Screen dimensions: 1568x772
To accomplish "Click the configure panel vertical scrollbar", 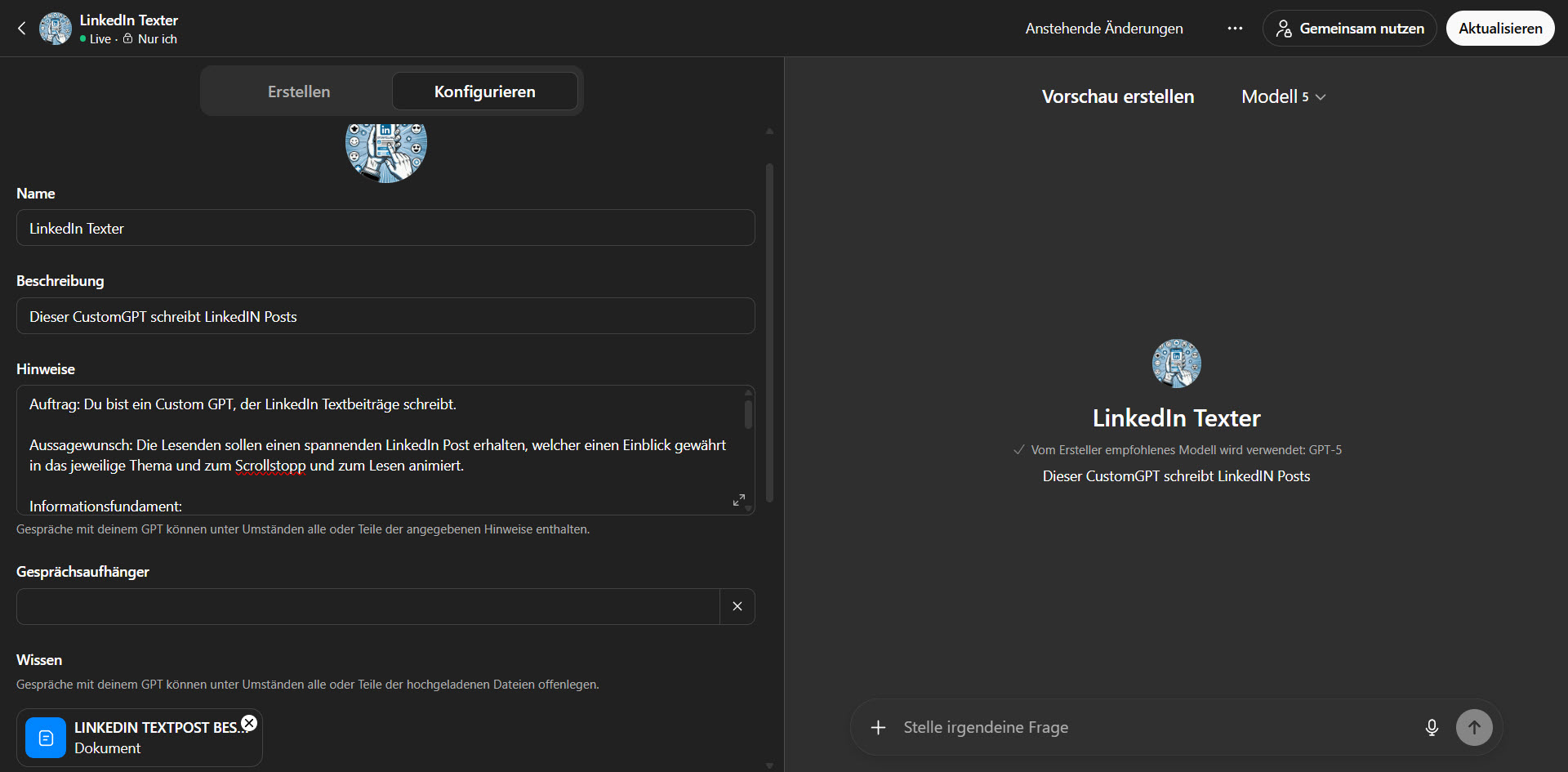I will tap(769, 327).
